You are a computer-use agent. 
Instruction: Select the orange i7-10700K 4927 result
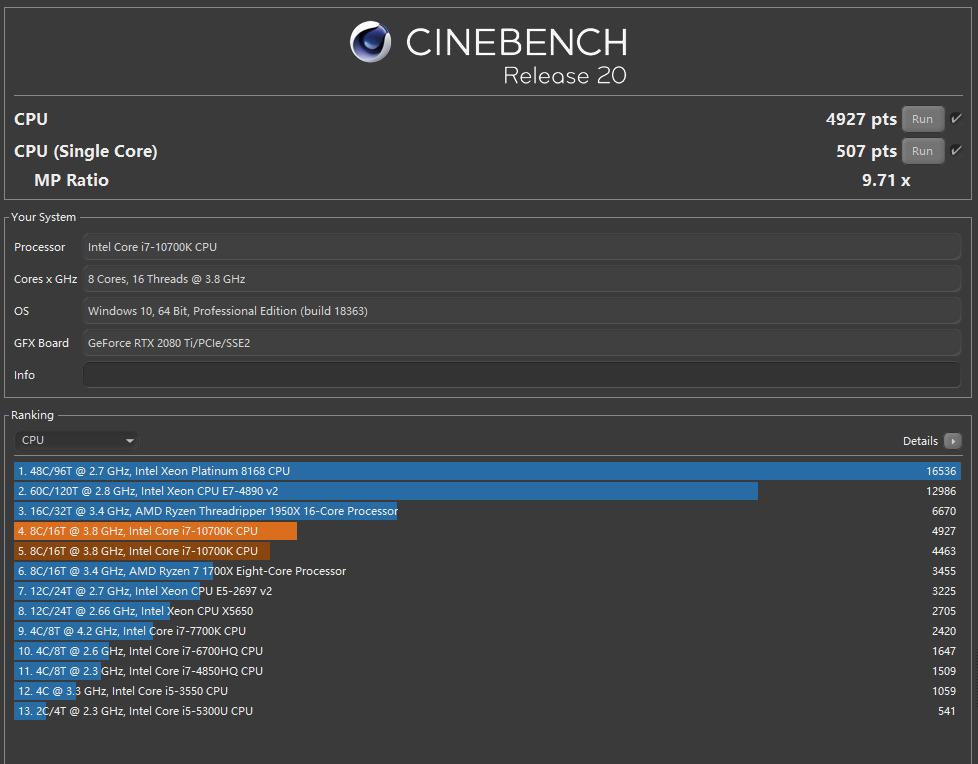156,531
